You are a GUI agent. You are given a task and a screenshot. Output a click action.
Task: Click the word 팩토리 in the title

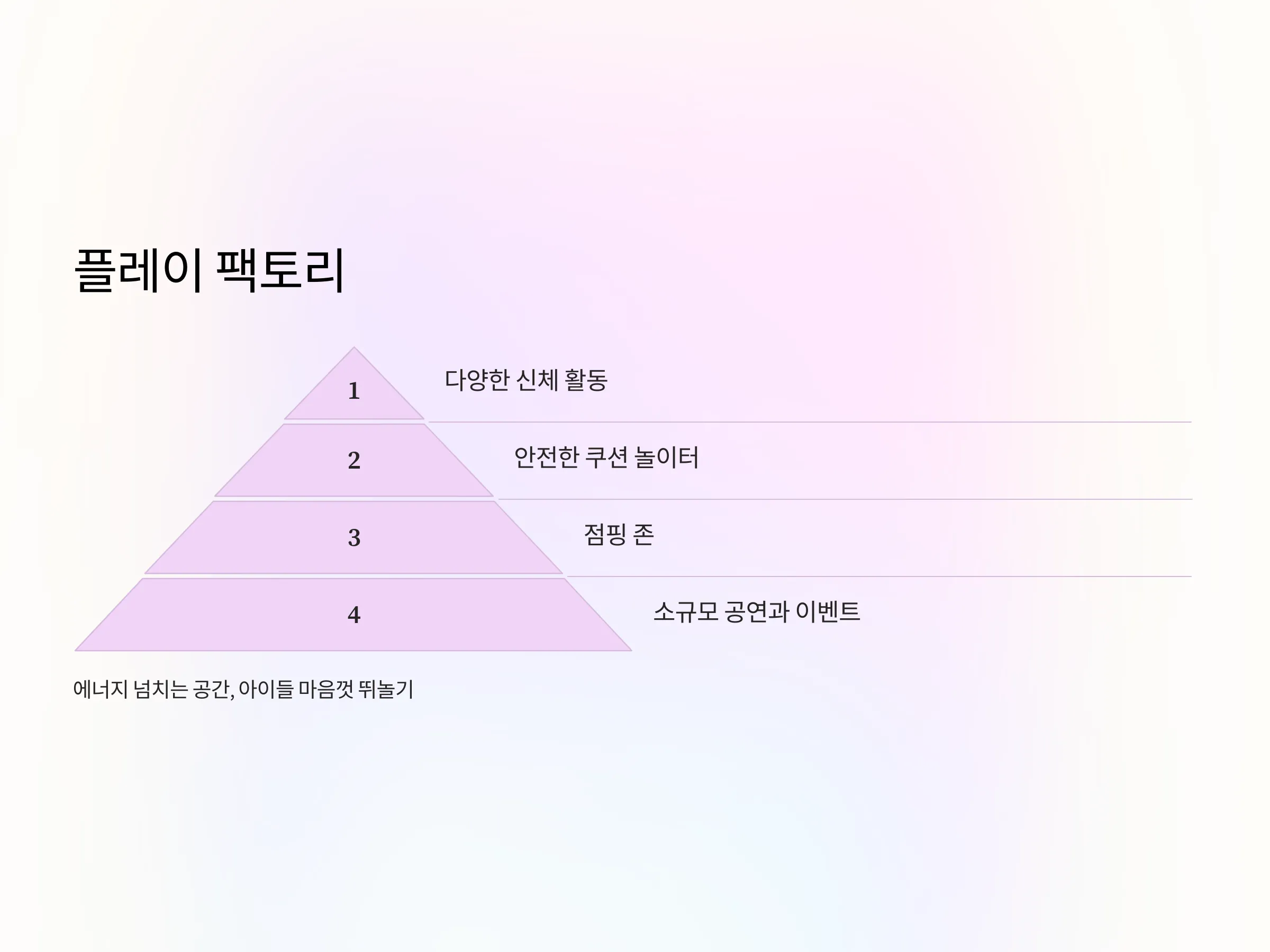coord(280,270)
